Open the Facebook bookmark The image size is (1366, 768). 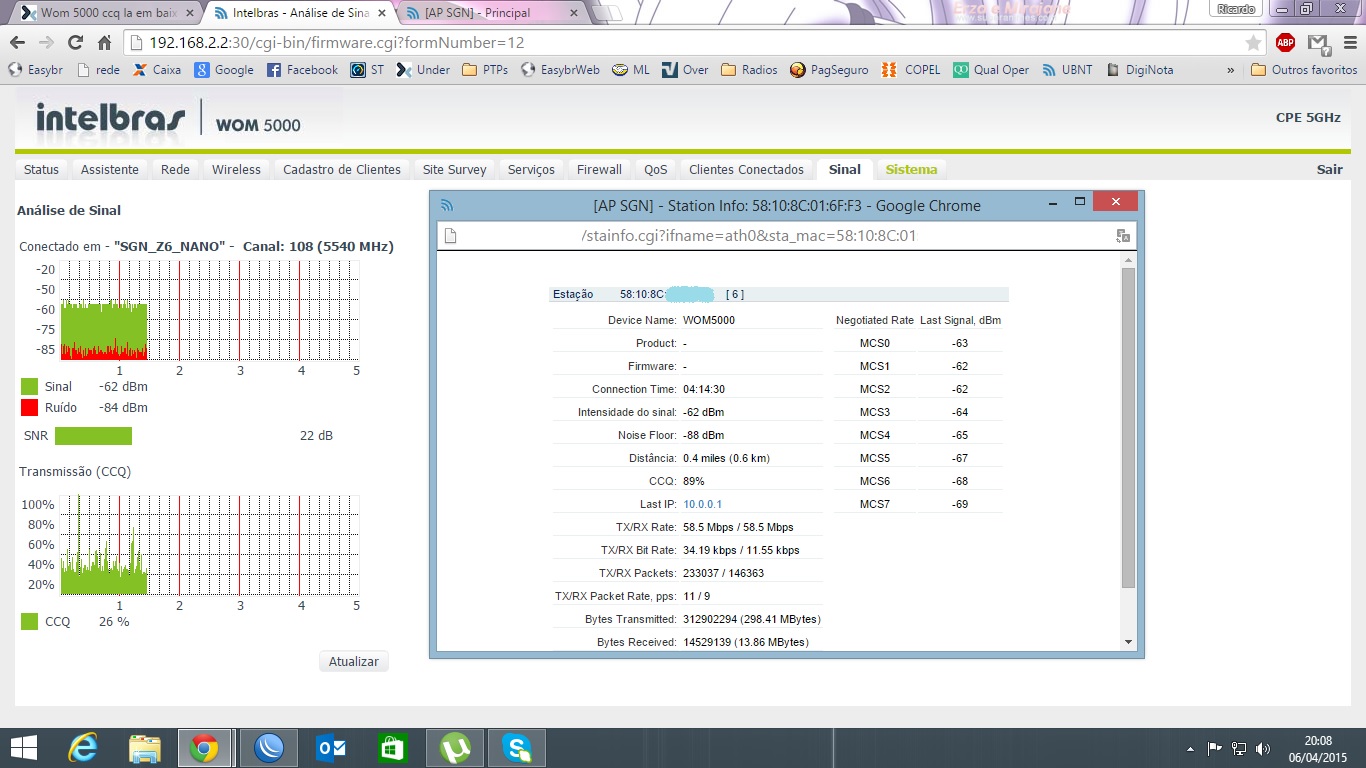tap(302, 70)
